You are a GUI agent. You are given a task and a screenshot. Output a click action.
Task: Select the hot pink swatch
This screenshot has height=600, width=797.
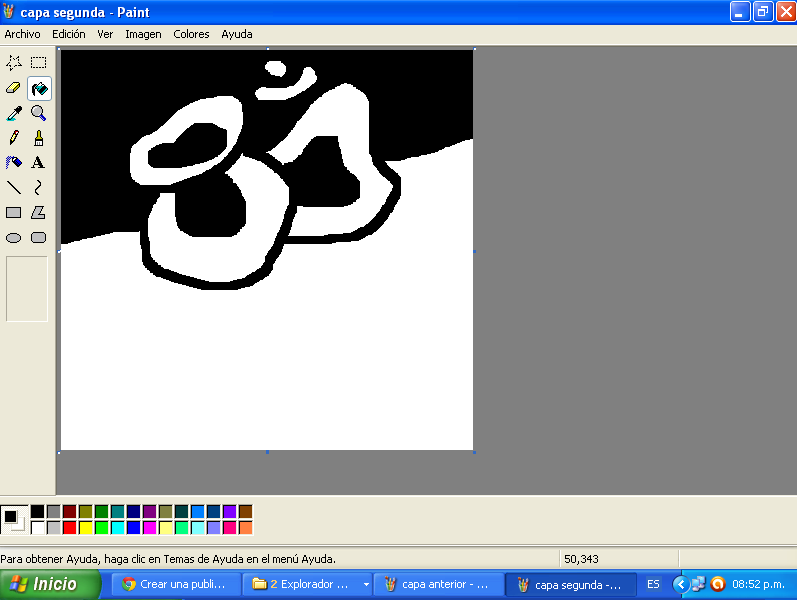[230, 528]
